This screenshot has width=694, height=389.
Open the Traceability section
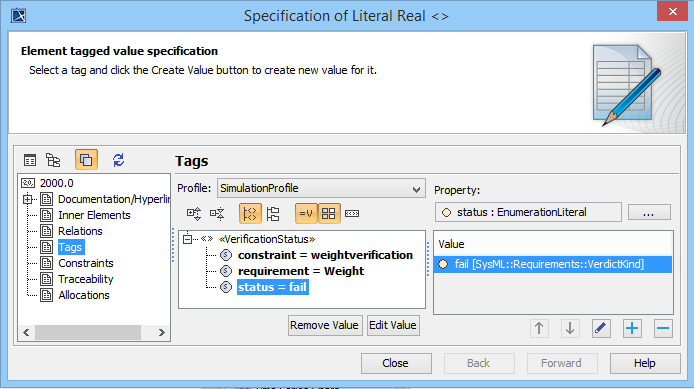pyautogui.click(x=86, y=279)
